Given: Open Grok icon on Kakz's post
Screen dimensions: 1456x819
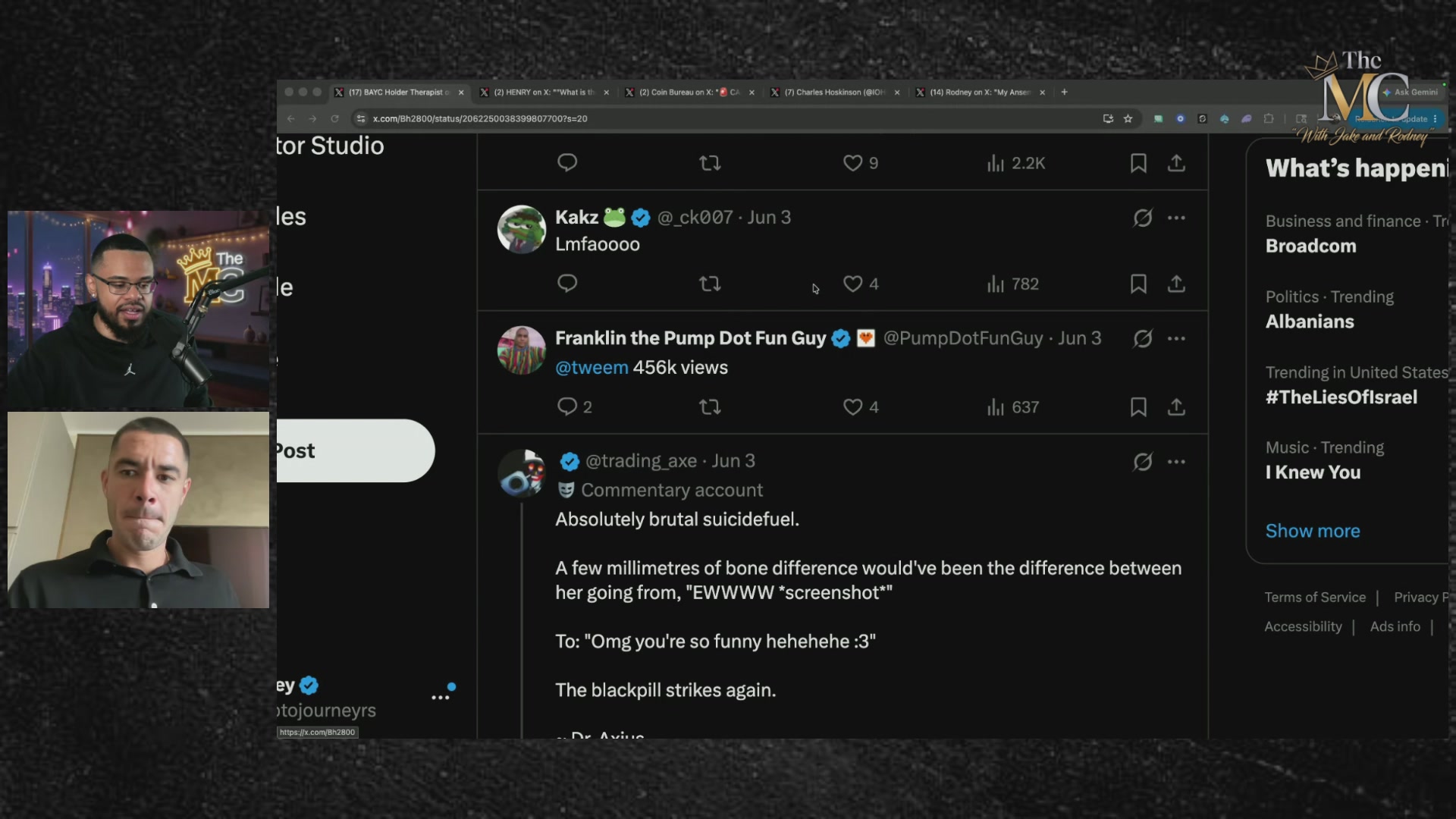Looking at the screenshot, I should click(x=1143, y=218).
